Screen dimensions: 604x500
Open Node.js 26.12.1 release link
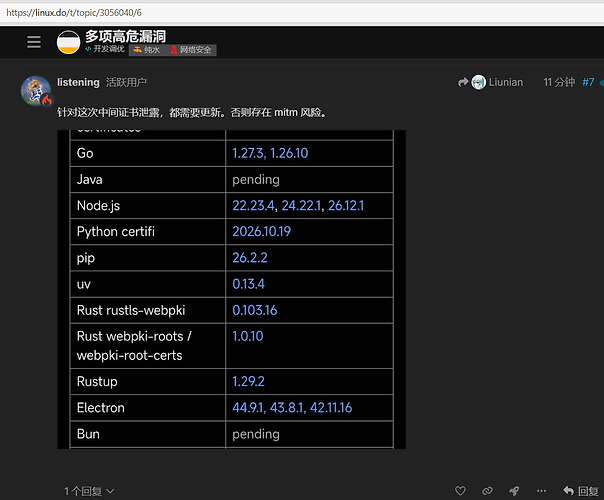point(346,206)
